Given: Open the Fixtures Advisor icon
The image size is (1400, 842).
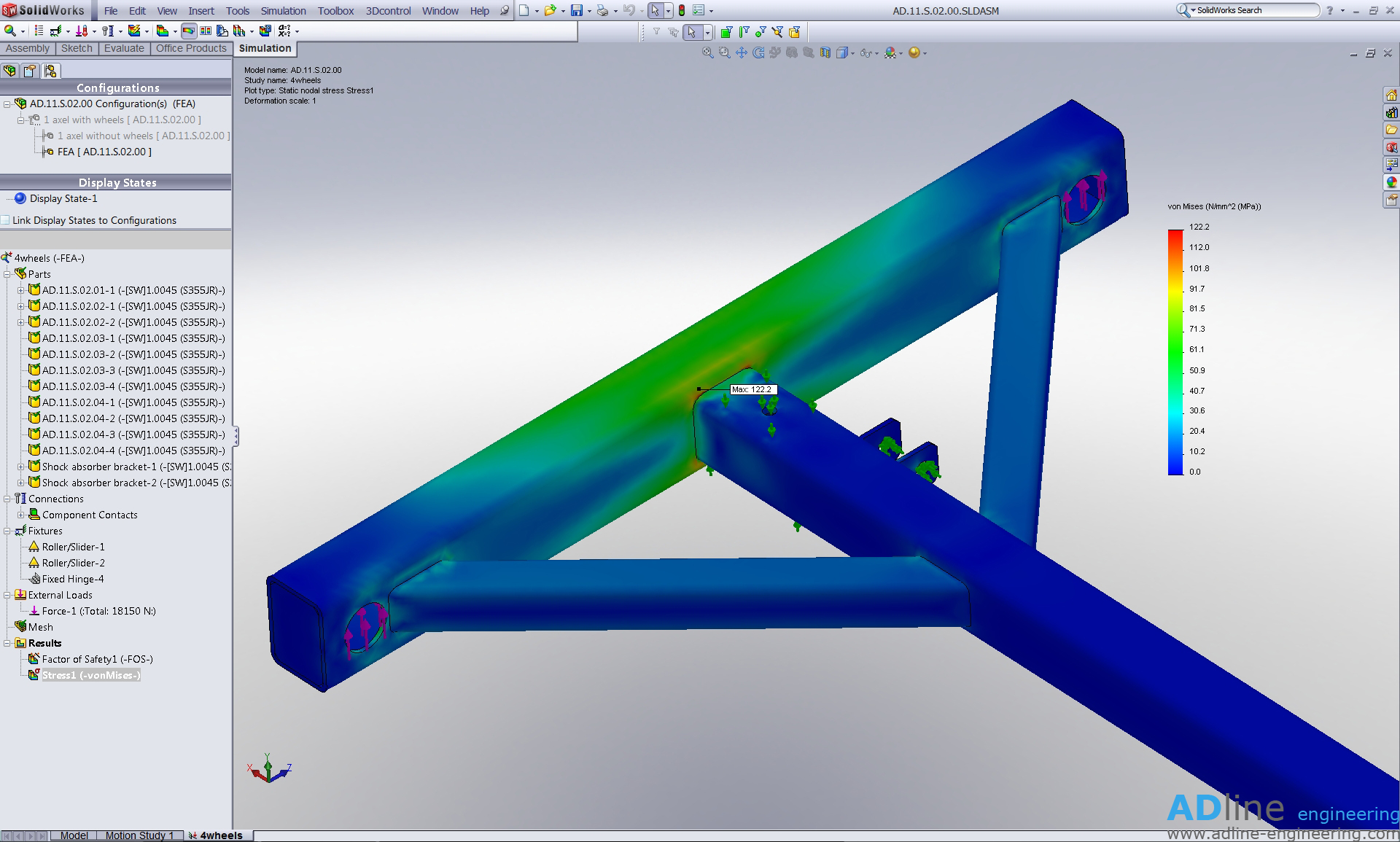Looking at the screenshot, I should click(55, 31).
